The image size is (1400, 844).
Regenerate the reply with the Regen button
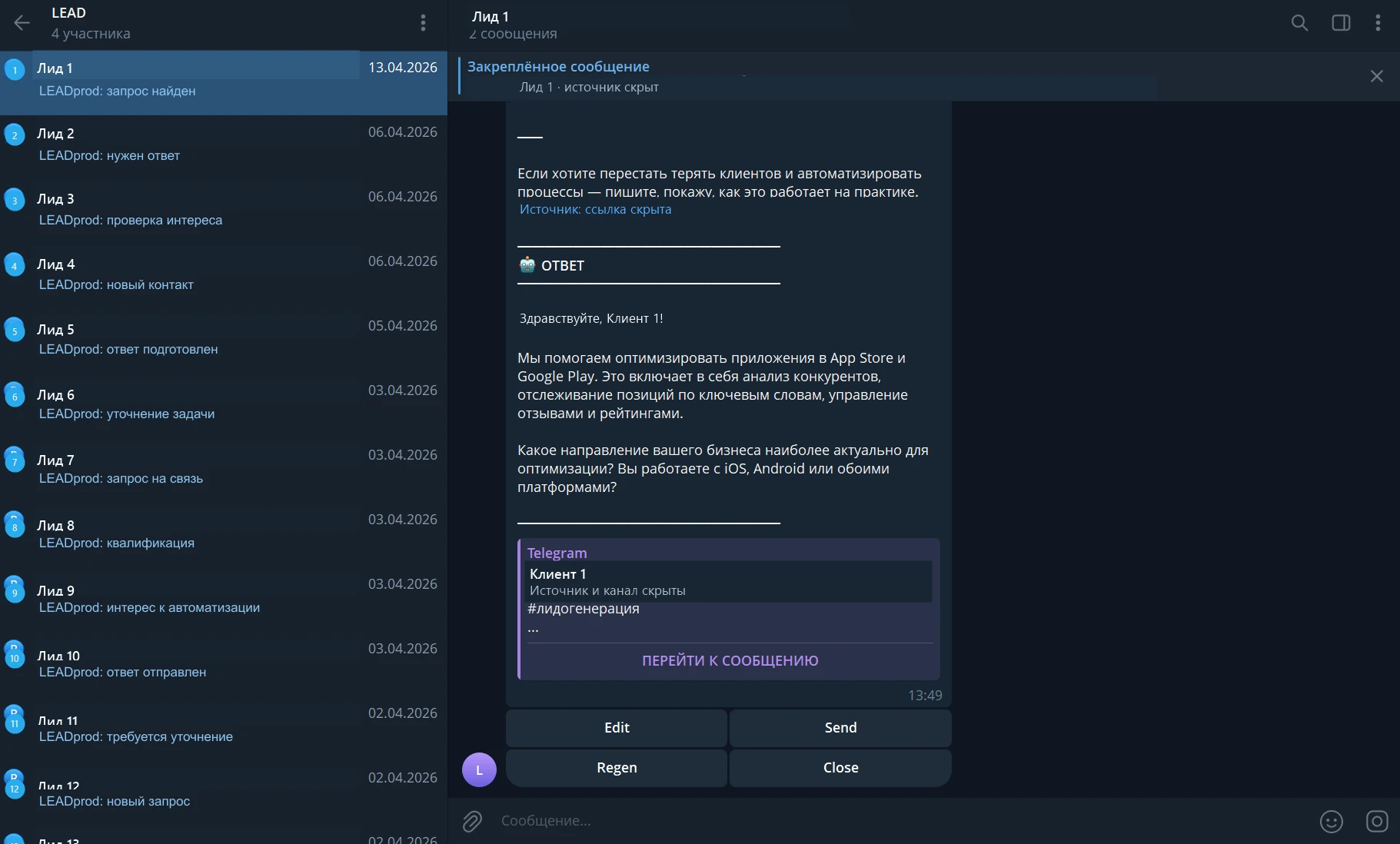(x=617, y=768)
